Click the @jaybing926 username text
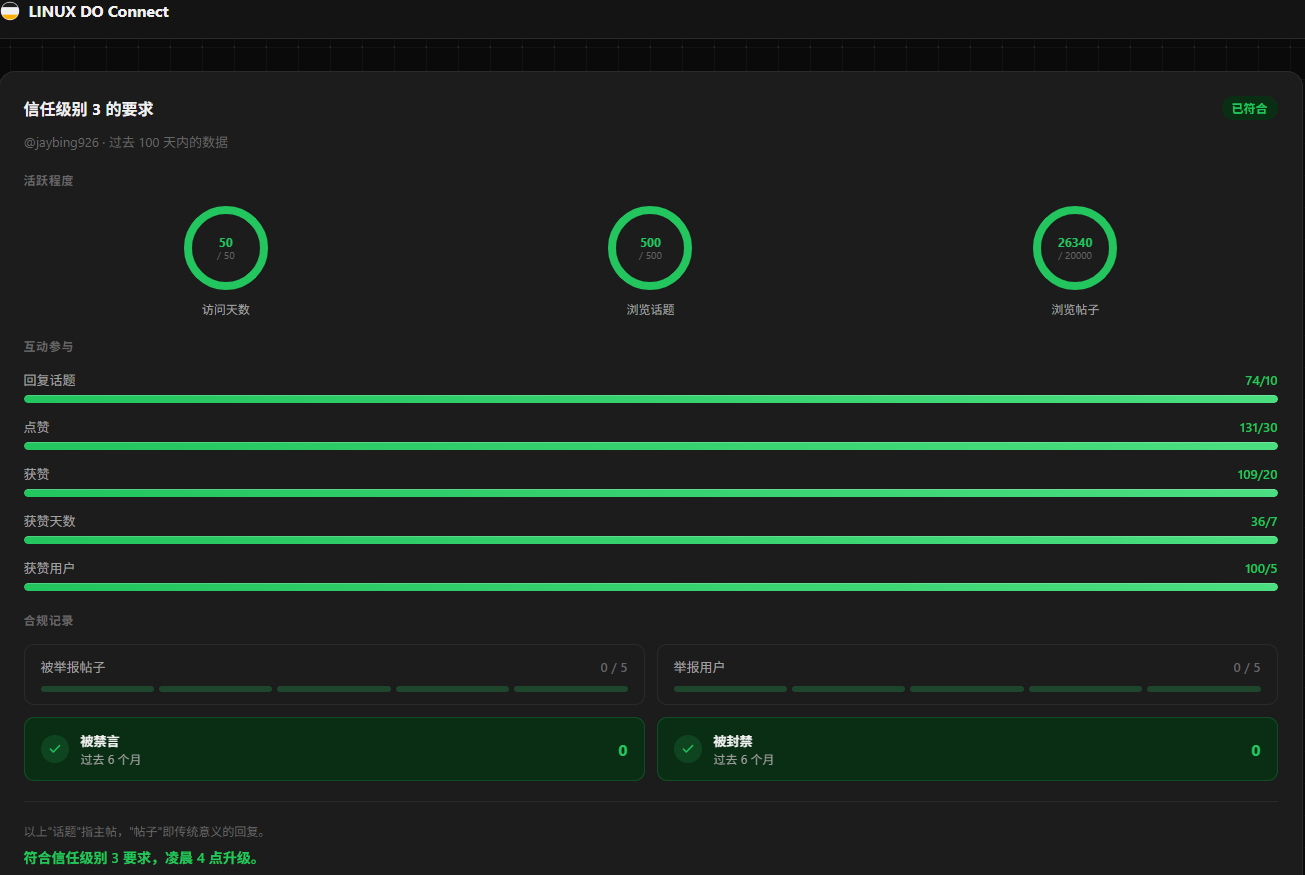1305x875 pixels. [62, 143]
